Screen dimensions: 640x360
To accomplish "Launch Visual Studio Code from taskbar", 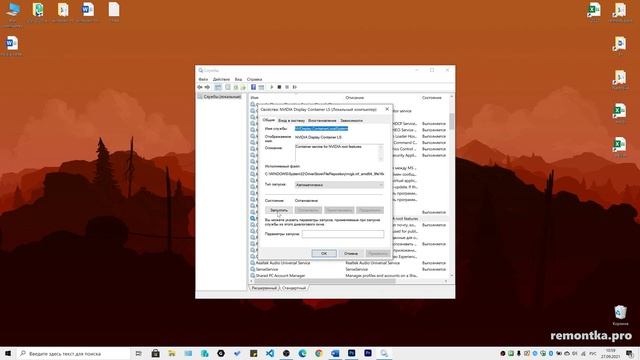I will 270,353.
